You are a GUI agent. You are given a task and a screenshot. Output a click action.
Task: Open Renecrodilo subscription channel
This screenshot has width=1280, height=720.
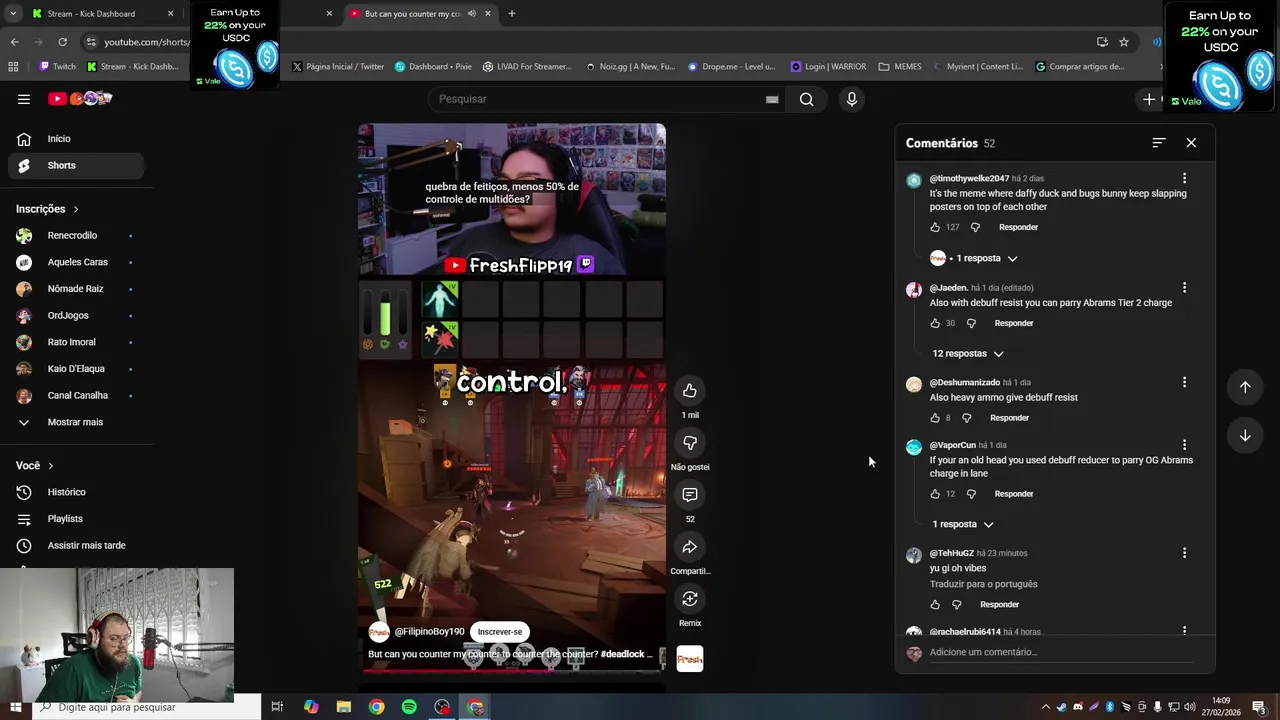click(x=75, y=236)
